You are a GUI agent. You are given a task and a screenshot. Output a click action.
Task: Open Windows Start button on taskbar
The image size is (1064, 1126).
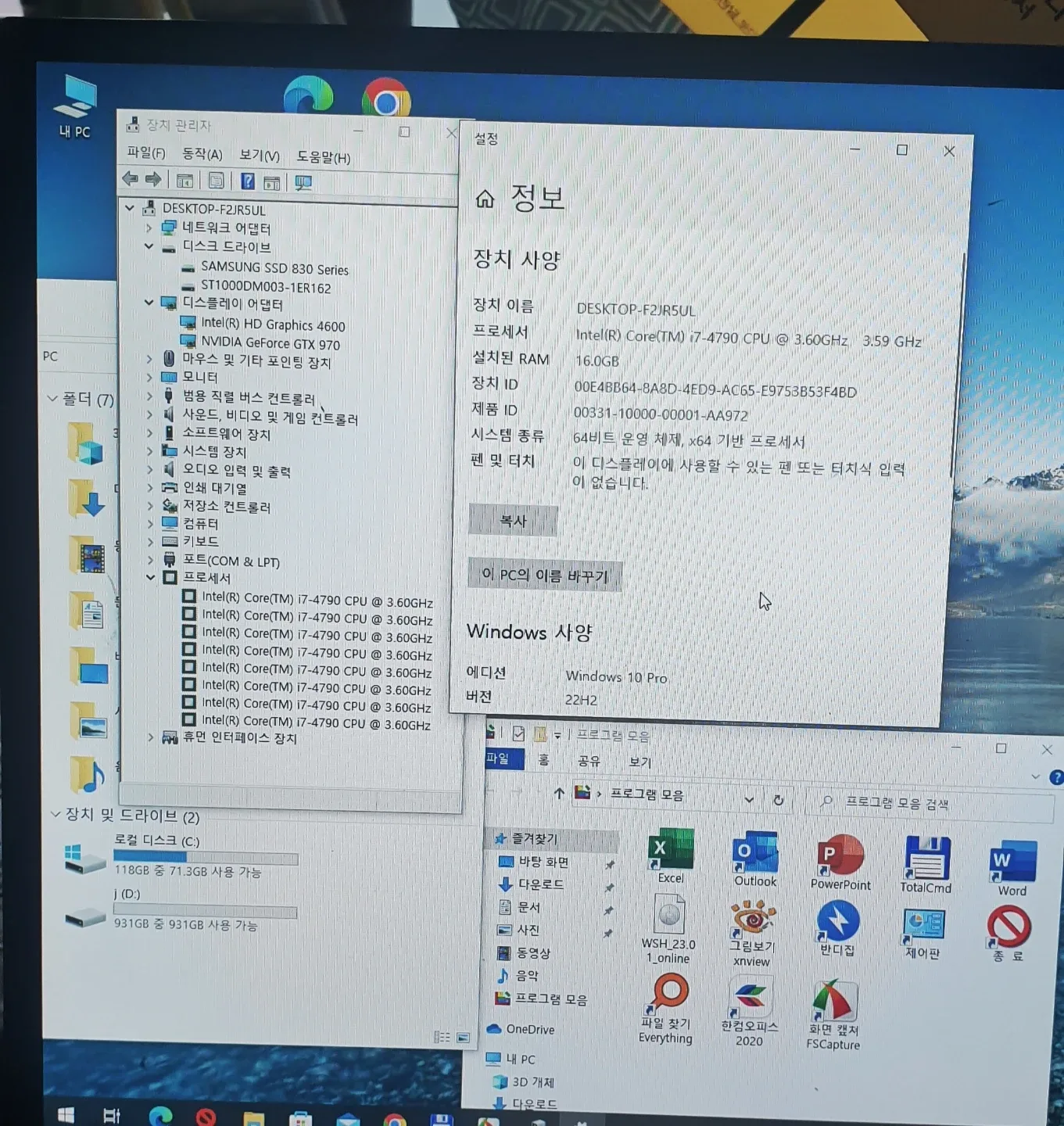click(x=66, y=1115)
